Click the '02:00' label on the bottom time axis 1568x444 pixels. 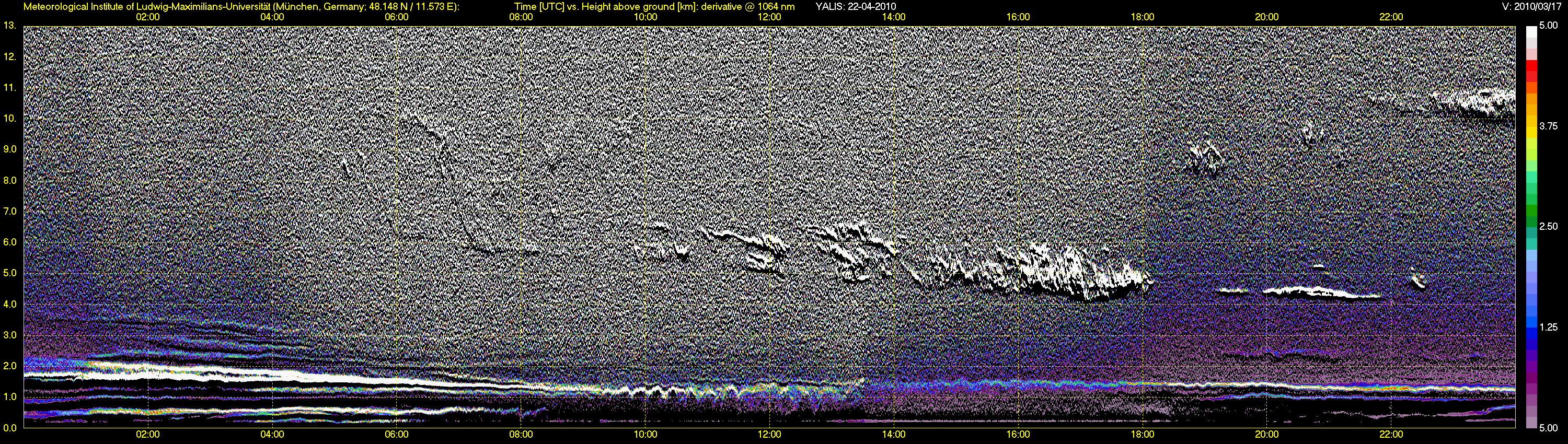[148, 435]
